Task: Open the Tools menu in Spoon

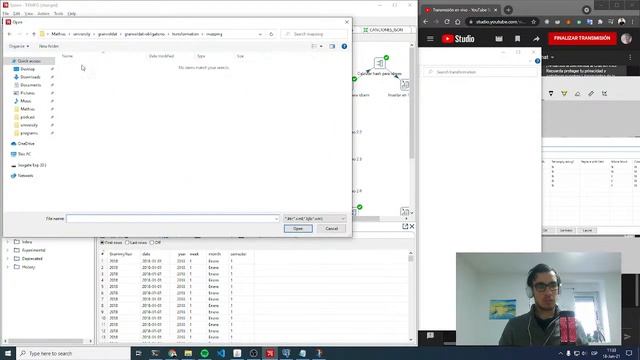Action: click(x=58, y=13)
